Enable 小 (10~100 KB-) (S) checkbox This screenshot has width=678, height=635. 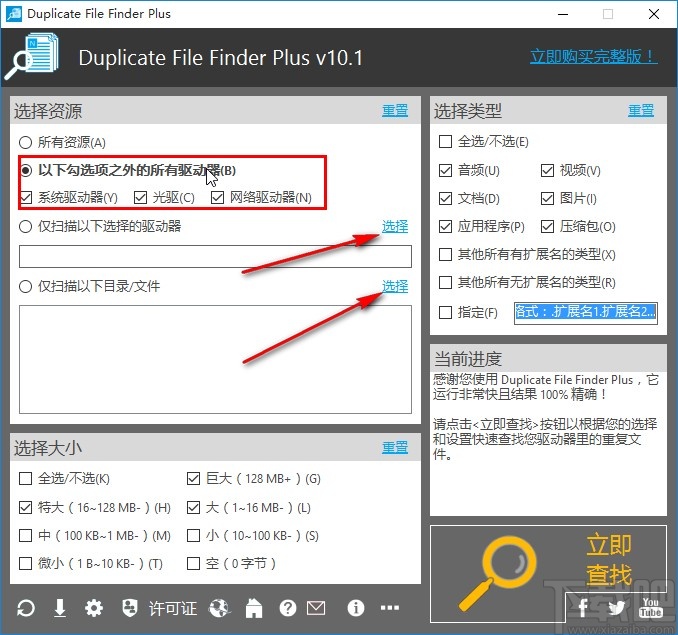[193, 536]
